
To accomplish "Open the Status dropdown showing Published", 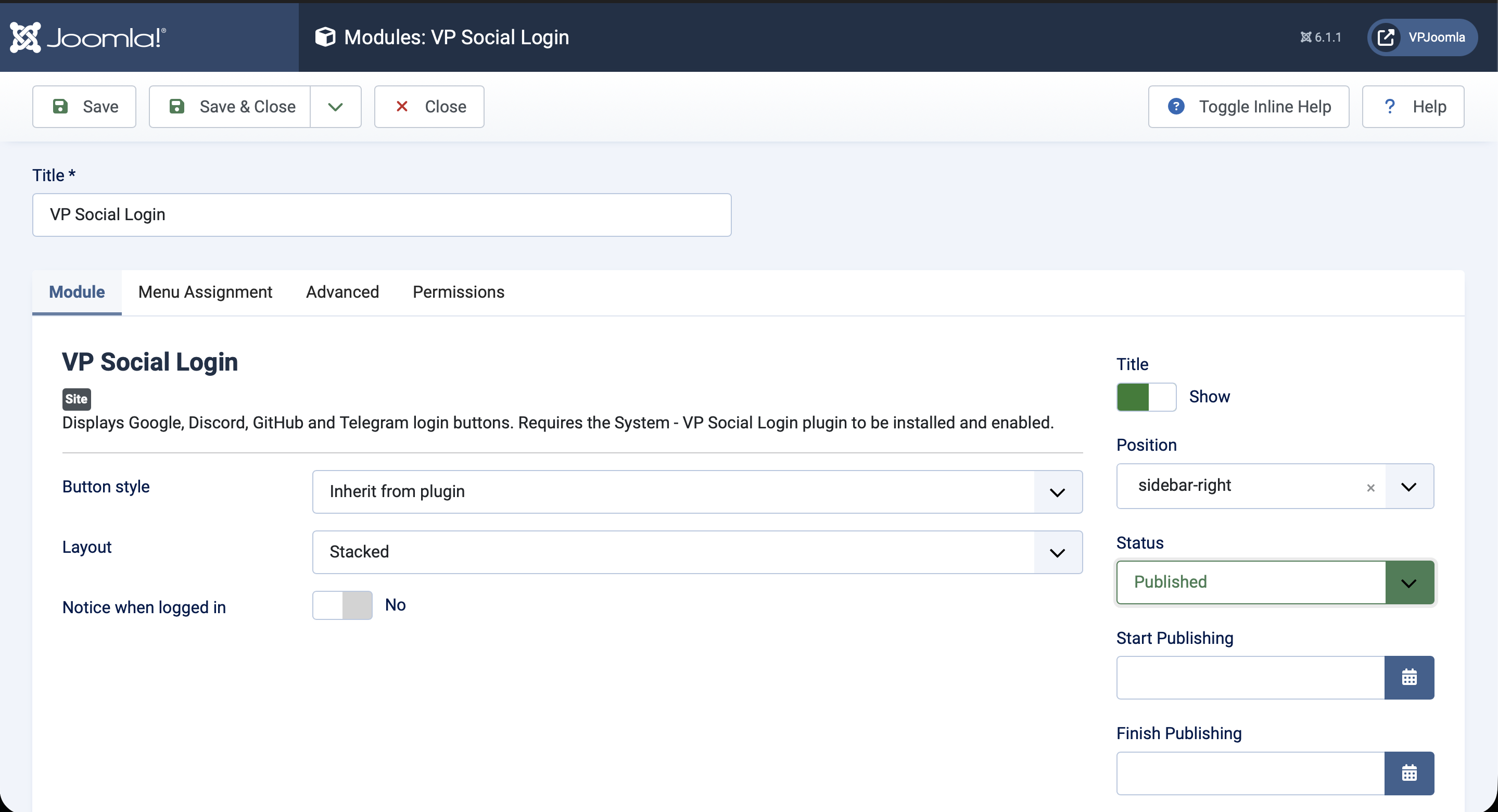I will tap(1275, 582).
